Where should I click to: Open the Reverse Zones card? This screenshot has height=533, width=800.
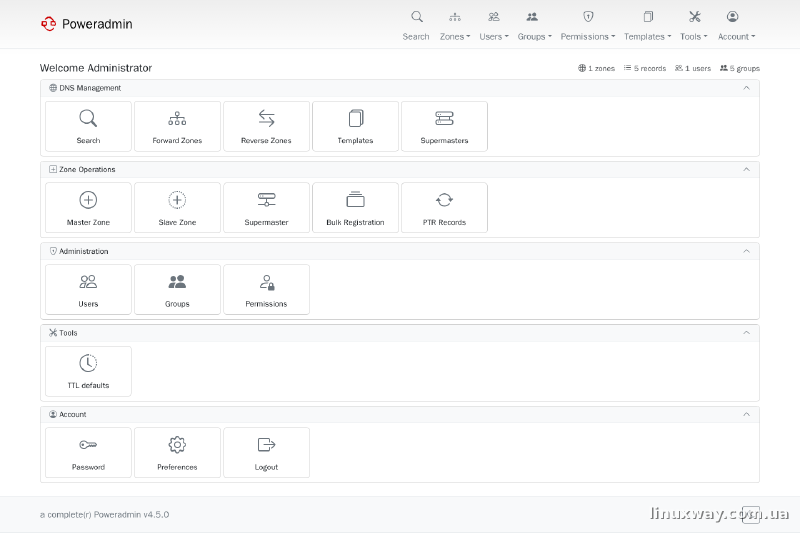tap(266, 126)
